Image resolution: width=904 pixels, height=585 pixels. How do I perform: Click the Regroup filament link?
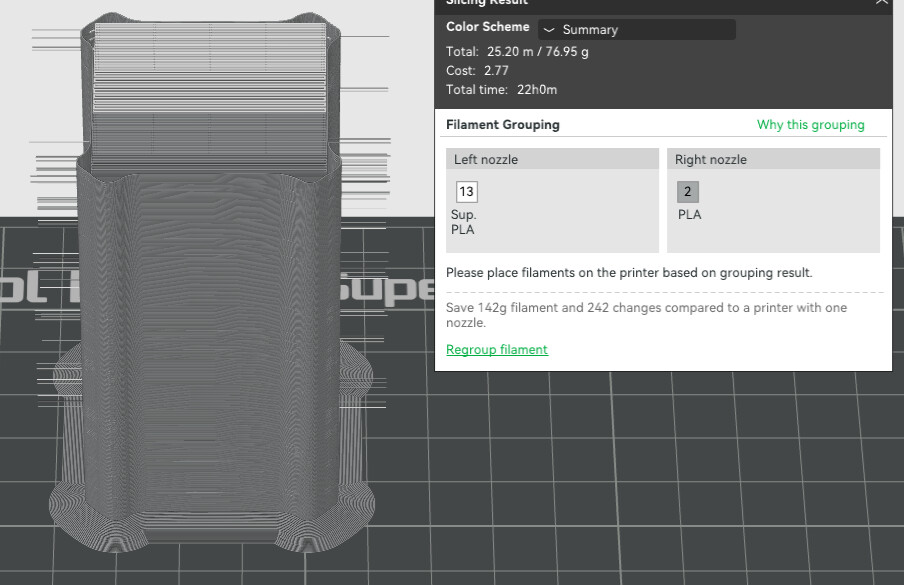pos(496,349)
